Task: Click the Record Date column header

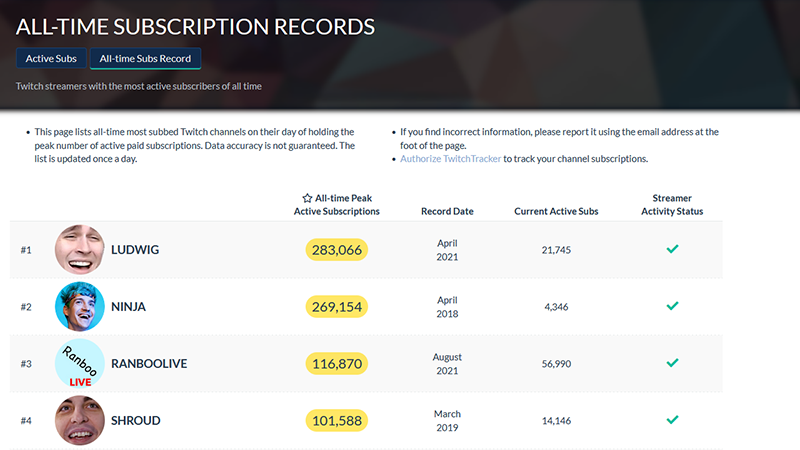Action: point(447,211)
